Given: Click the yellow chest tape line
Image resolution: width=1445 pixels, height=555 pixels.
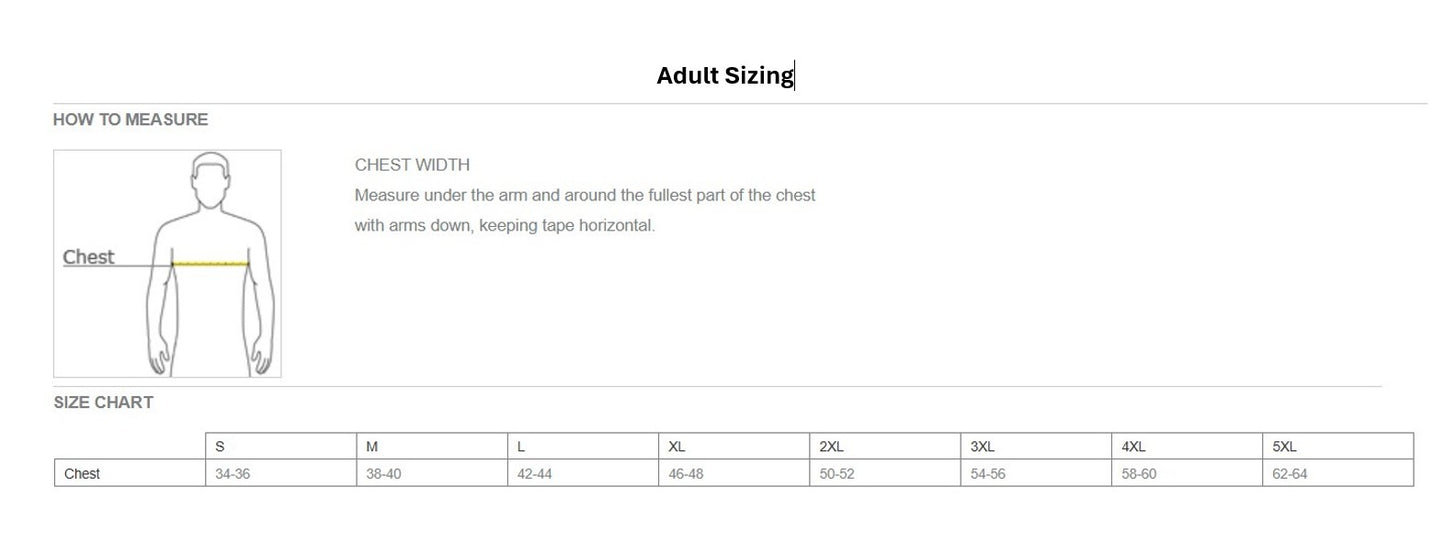Looking at the screenshot, I should [x=210, y=264].
